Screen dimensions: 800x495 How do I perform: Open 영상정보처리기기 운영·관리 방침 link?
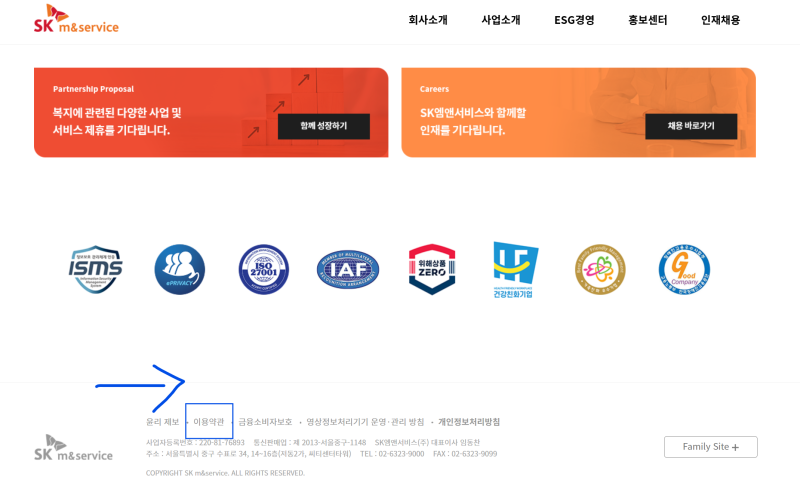pyautogui.click(x=365, y=422)
